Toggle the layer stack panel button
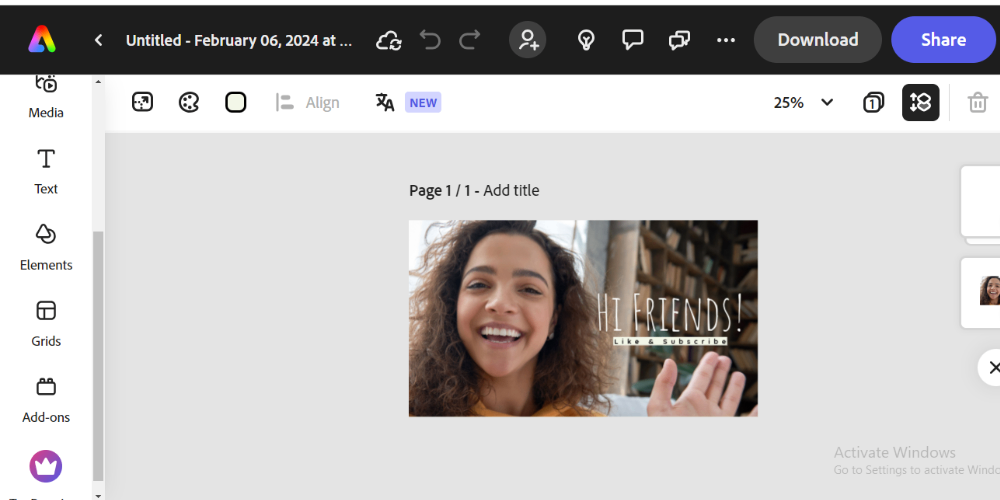1000x500 pixels. pyautogui.click(x=920, y=102)
